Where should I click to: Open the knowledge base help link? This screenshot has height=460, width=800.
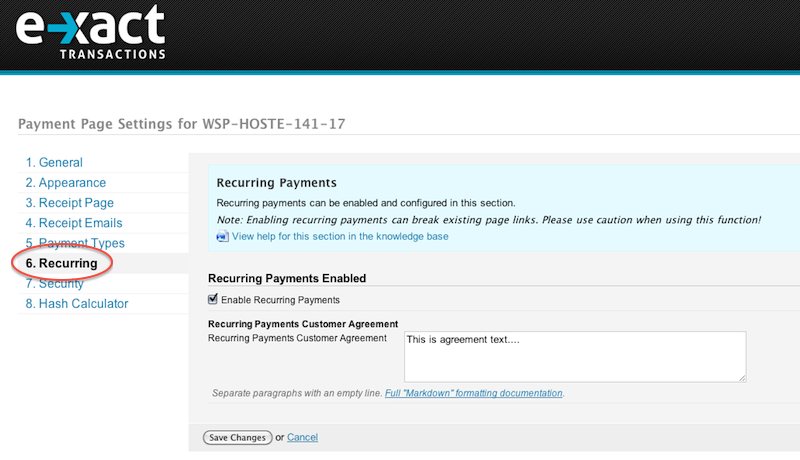click(340, 236)
